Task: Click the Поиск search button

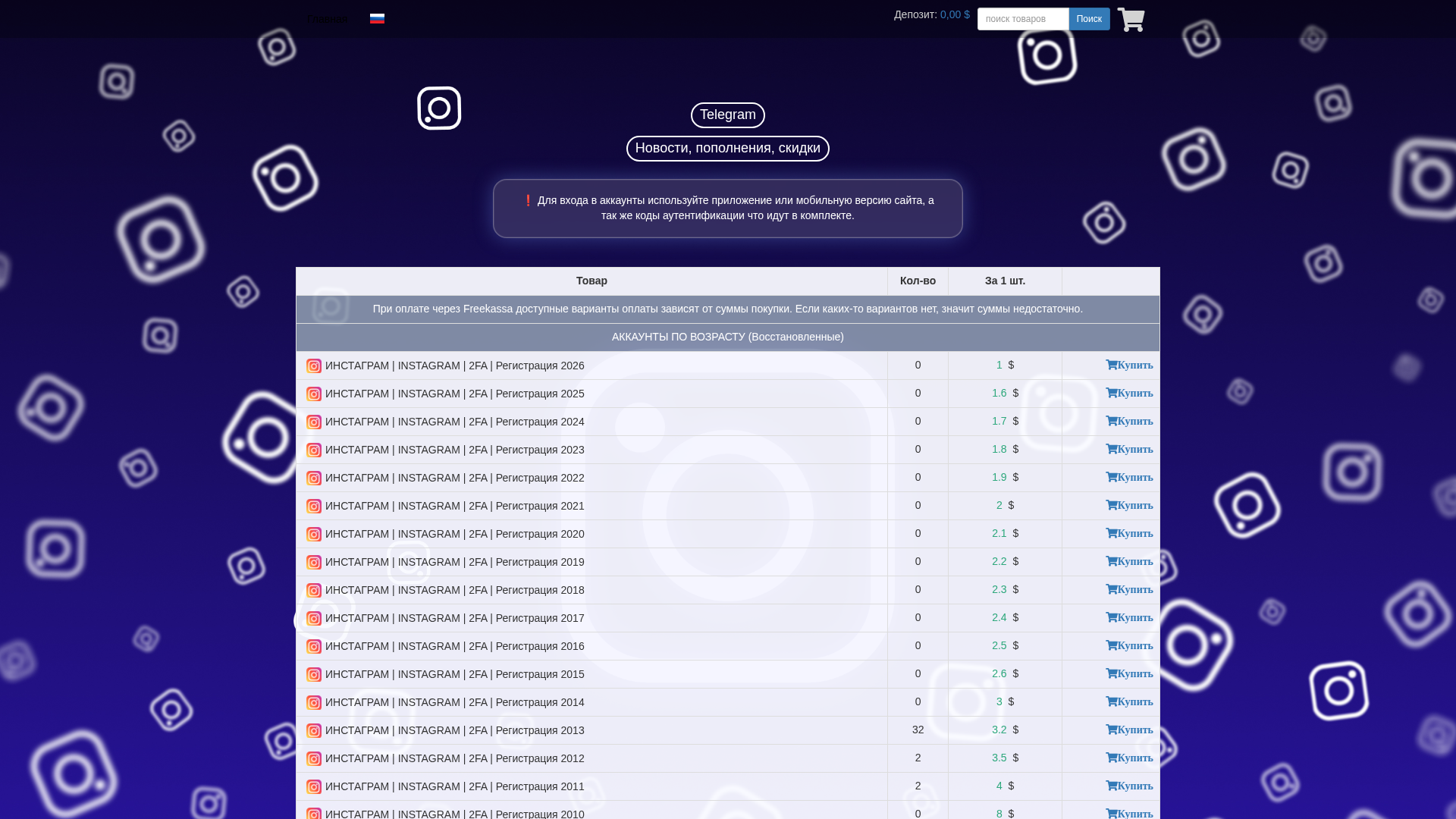Action: pos(1089,19)
